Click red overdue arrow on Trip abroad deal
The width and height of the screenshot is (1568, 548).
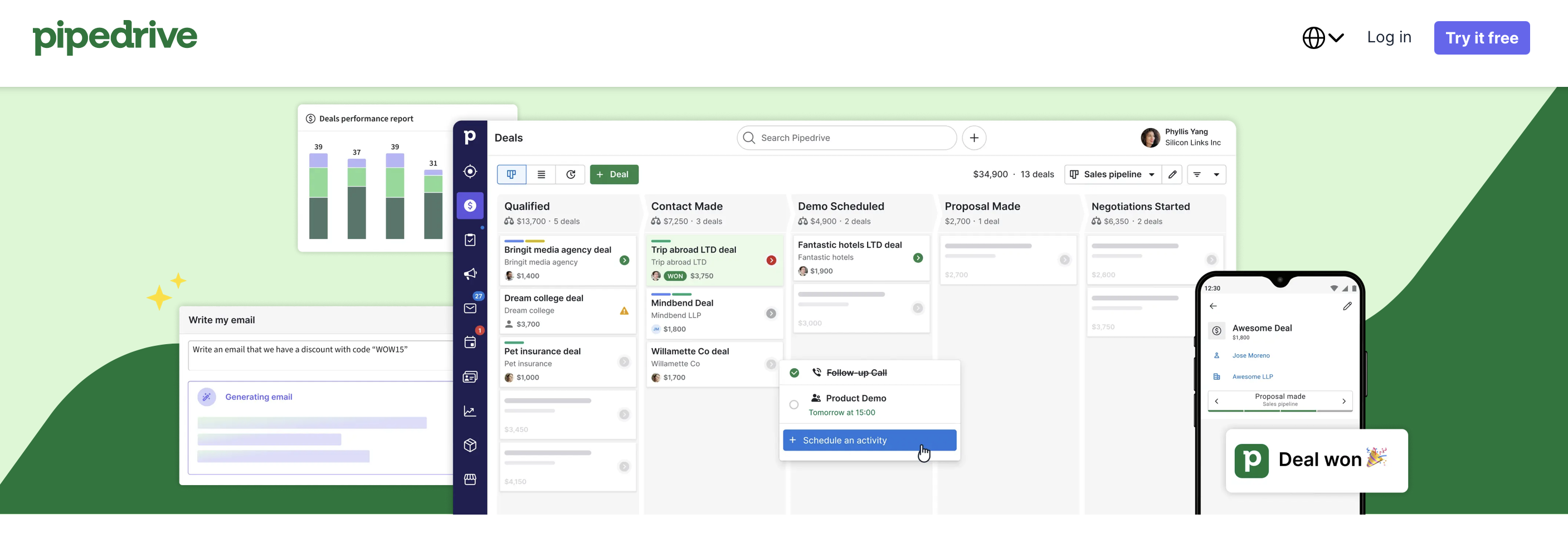click(771, 260)
